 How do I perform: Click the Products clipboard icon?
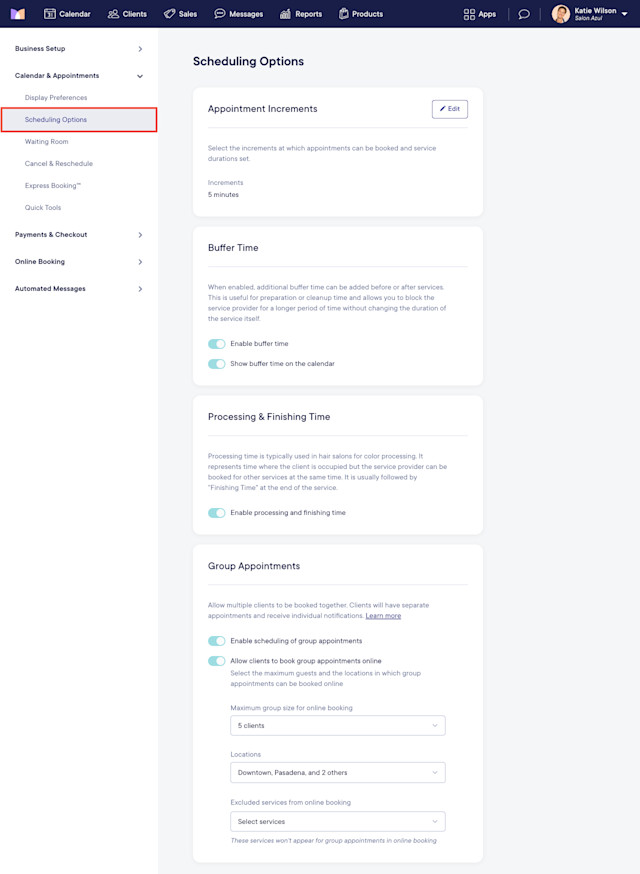pos(343,14)
